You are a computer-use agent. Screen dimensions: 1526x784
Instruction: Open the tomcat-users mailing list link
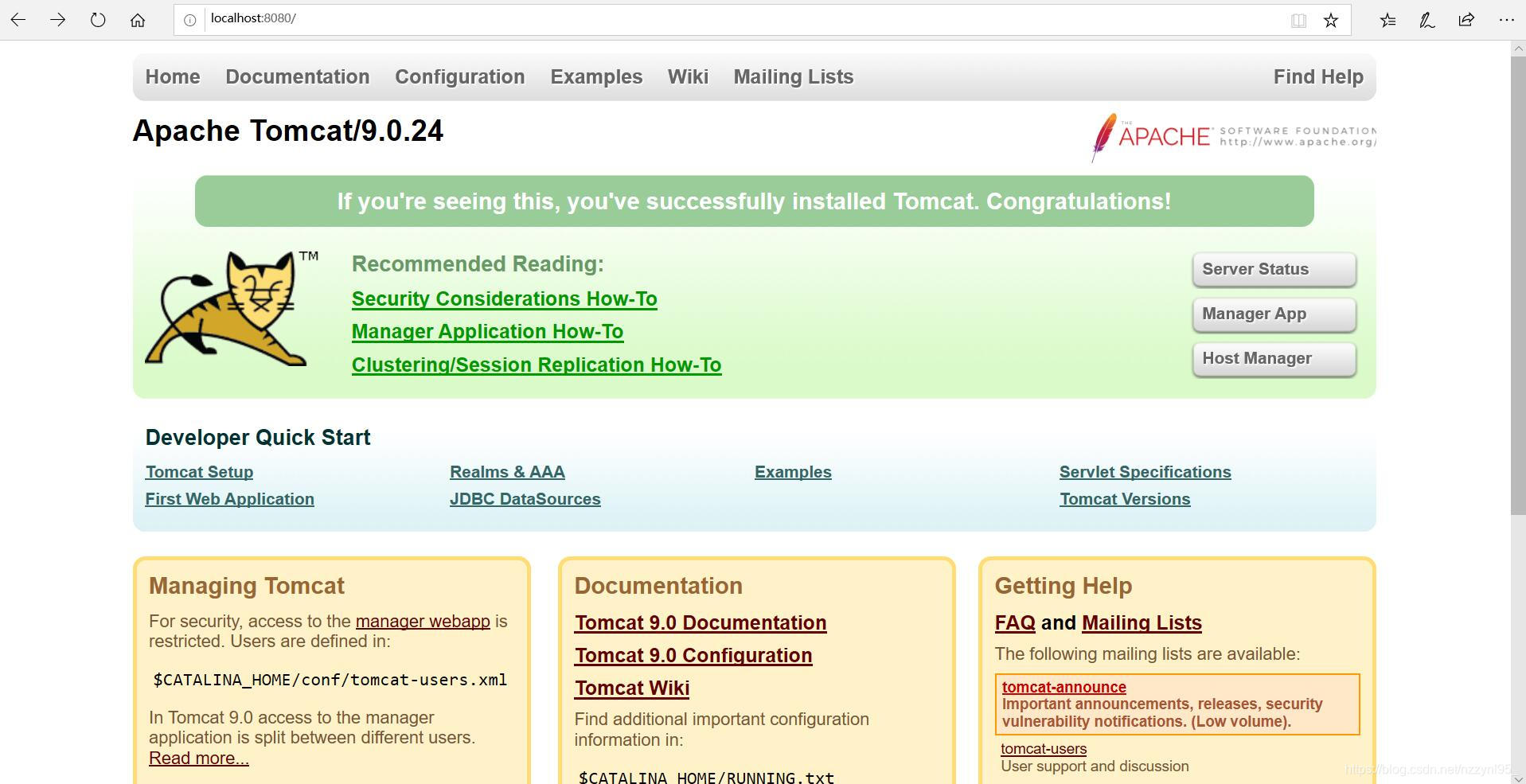click(1044, 749)
